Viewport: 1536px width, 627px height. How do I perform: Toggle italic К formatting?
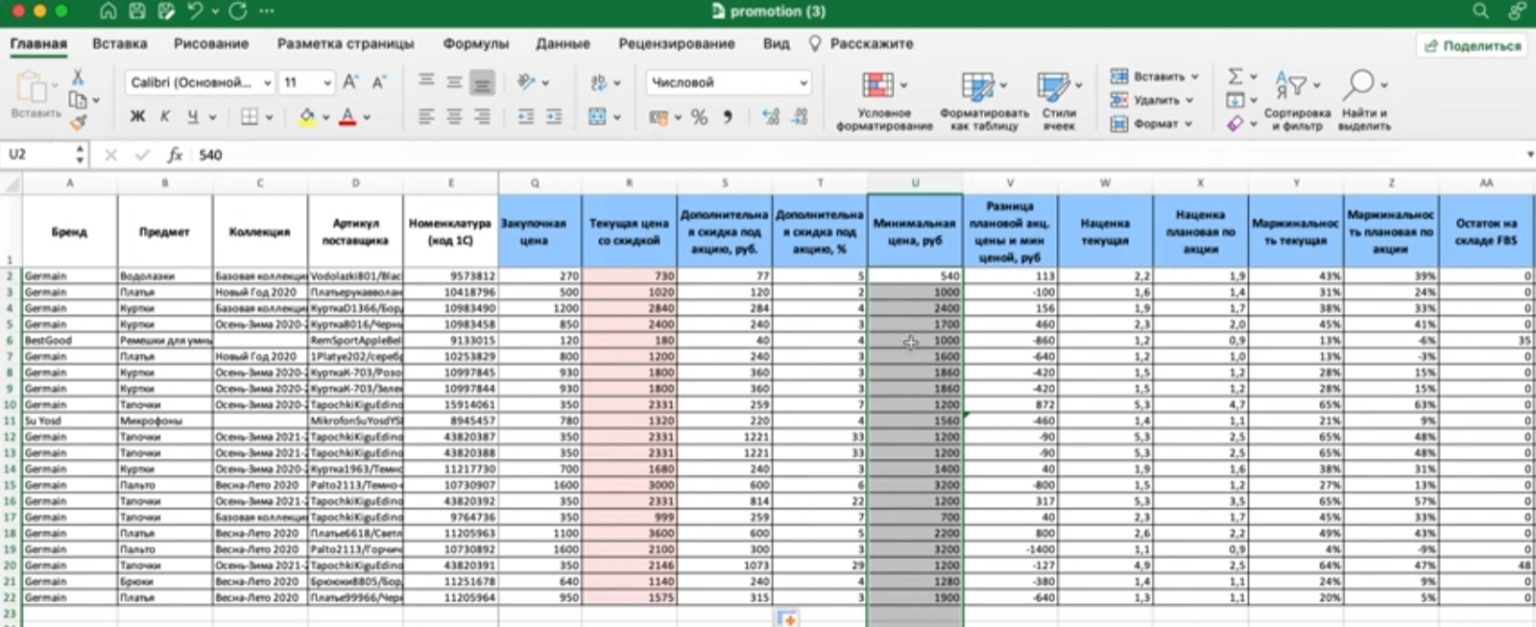coord(165,117)
